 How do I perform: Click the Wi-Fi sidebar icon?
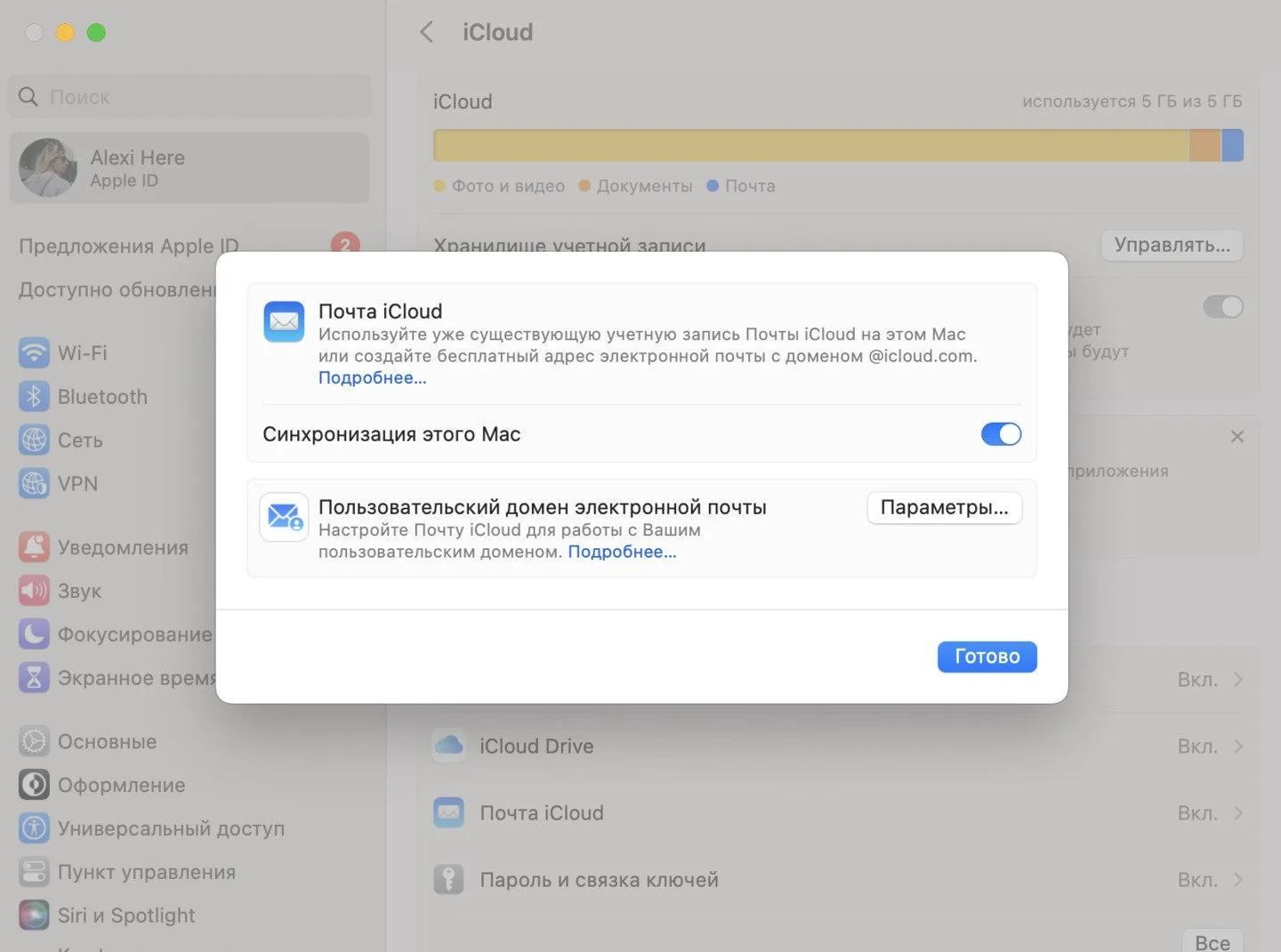(34, 353)
